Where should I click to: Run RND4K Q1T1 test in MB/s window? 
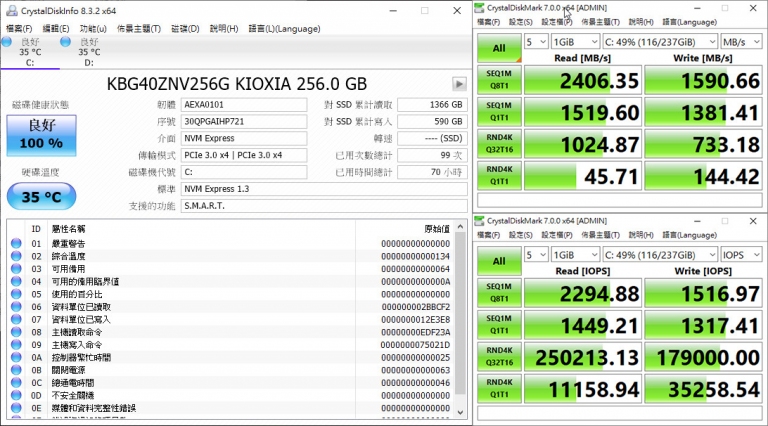click(499, 175)
